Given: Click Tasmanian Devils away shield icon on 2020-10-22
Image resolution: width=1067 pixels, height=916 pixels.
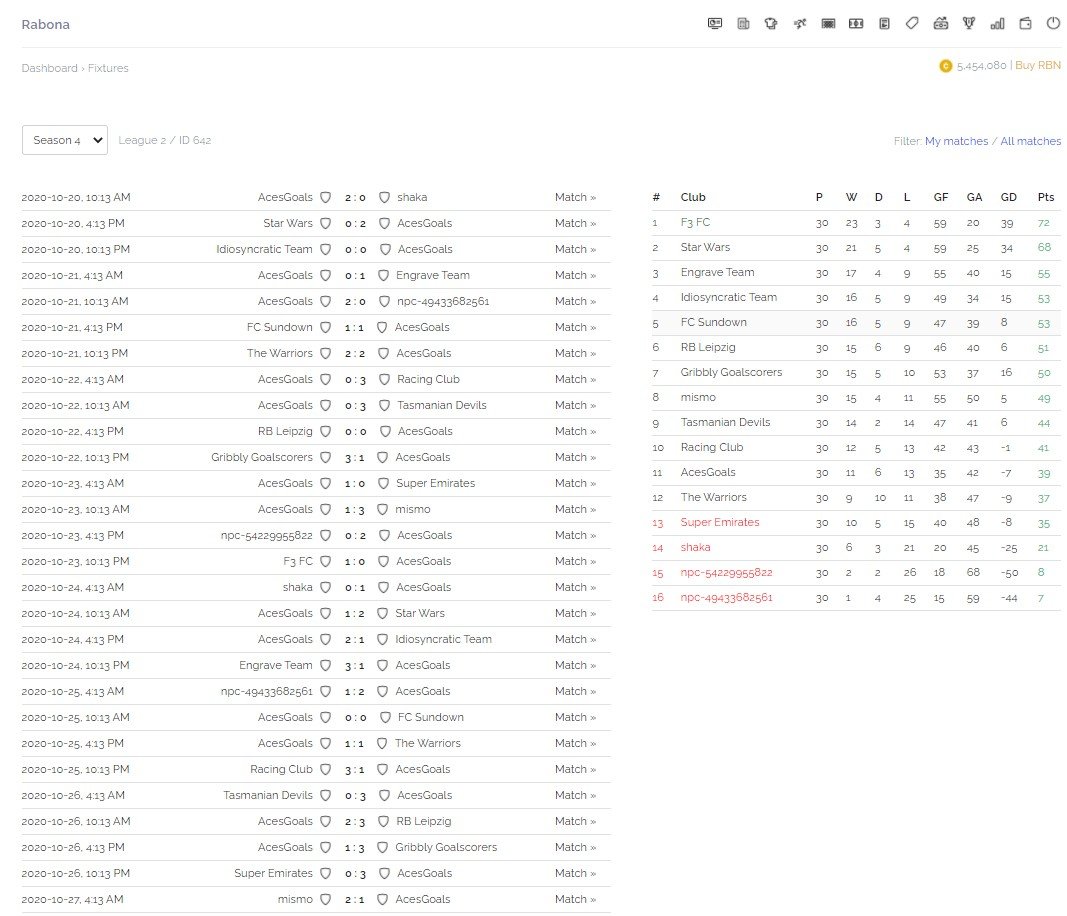Looking at the screenshot, I should pos(384,406).
